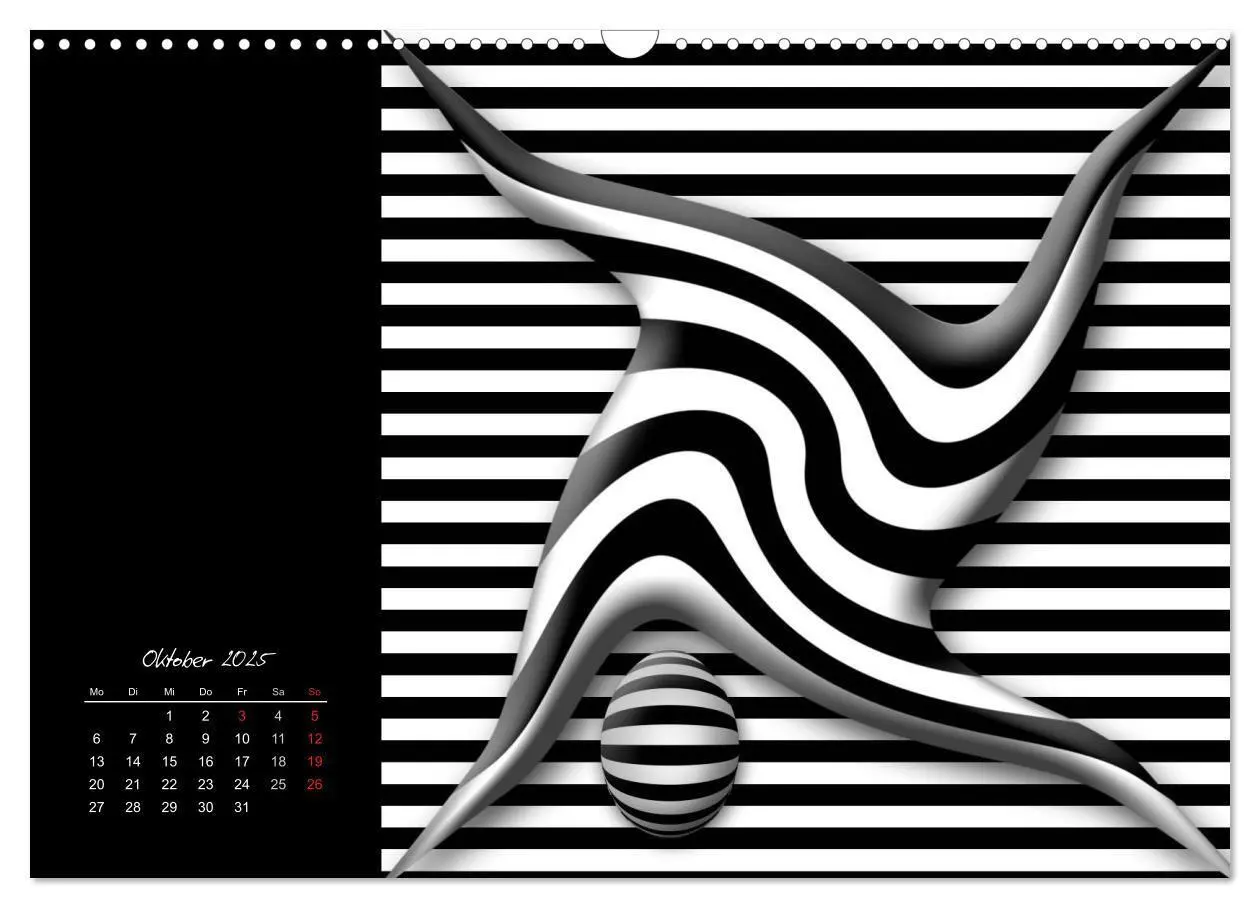The width and height of the screenshot is (1260, 908).
Task: Pick date 29 in the calendar
Action: pos(169,808)
